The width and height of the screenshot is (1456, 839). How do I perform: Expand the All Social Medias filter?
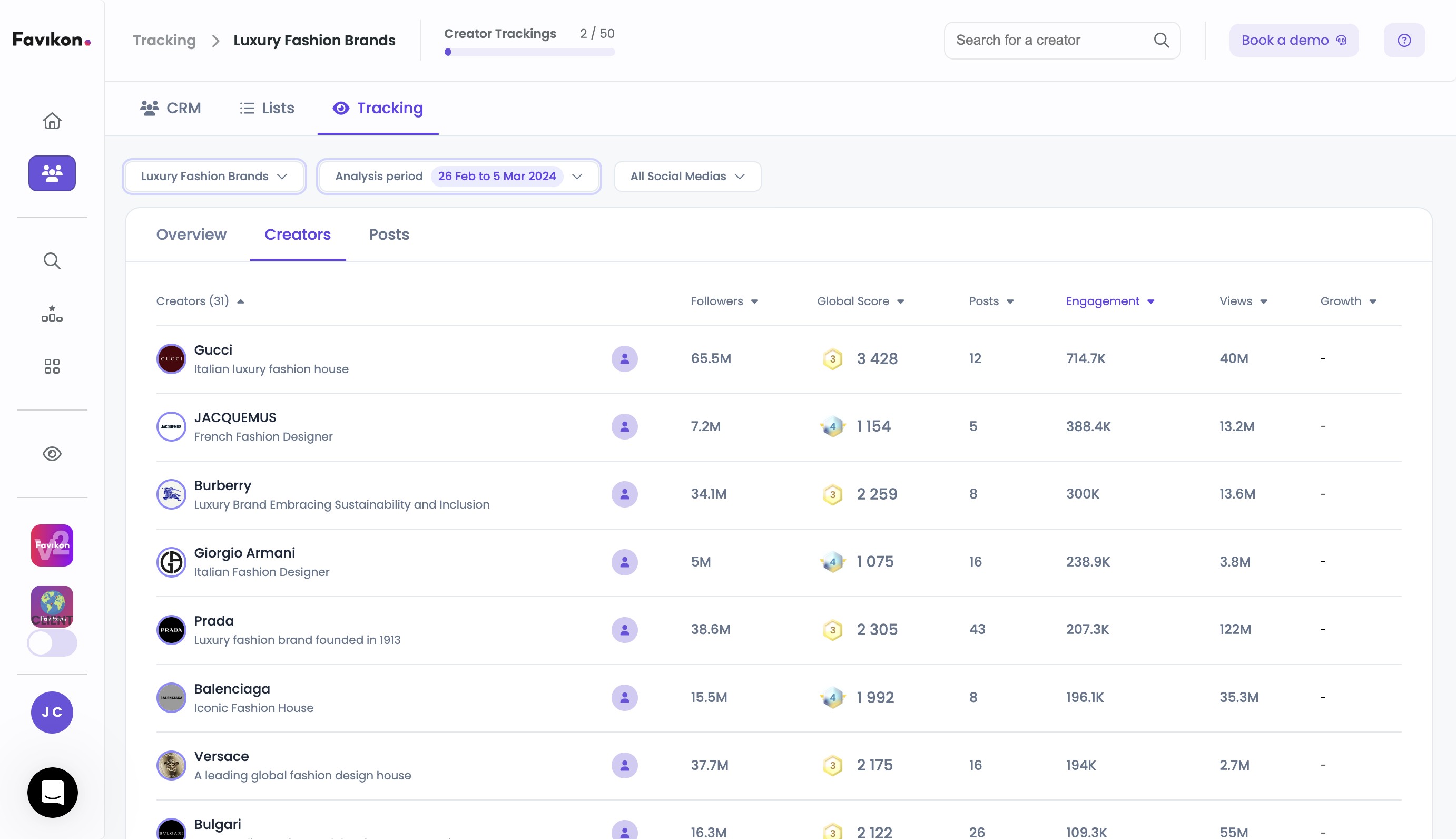[x=687, y=177]
